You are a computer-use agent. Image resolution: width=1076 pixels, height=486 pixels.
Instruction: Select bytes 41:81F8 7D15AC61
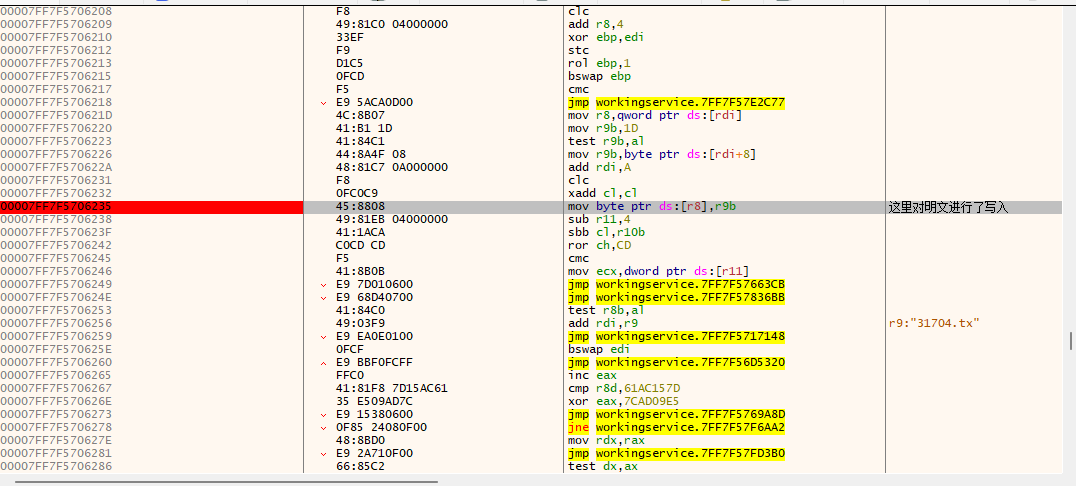392,389
